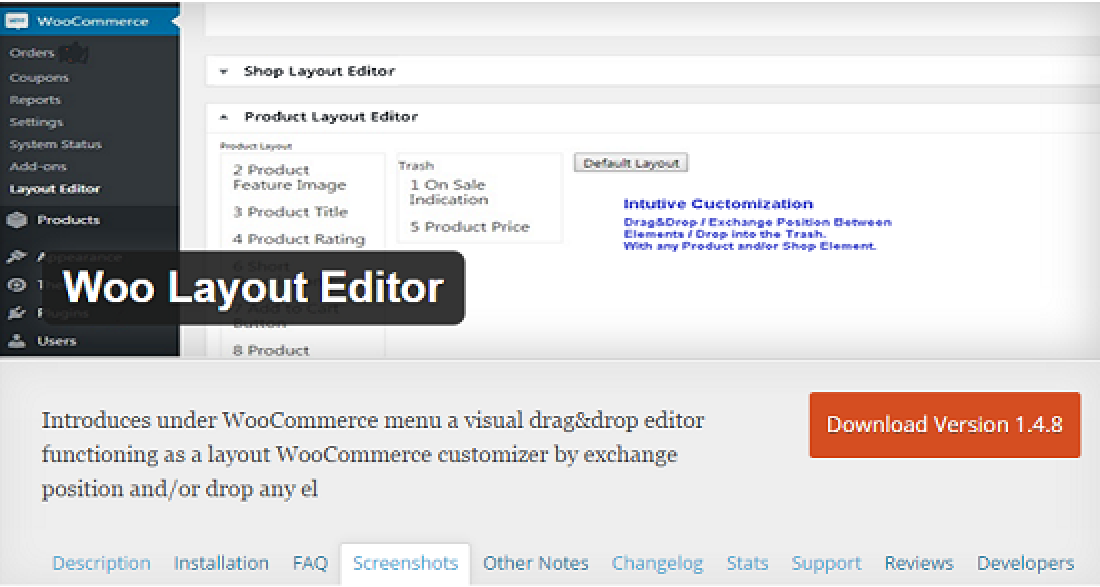
Task: Click the Appearance paintbrush icon
Action: [x=17, y=257]
